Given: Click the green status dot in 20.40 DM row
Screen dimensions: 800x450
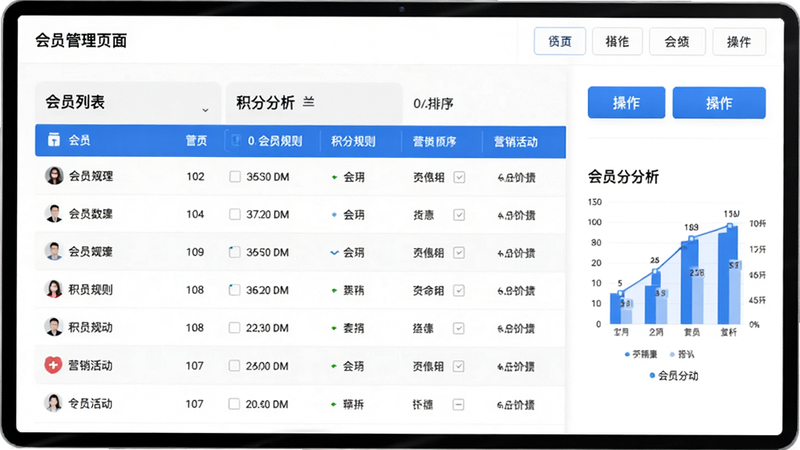Looking at the screenshot, I should pos(334,404).
